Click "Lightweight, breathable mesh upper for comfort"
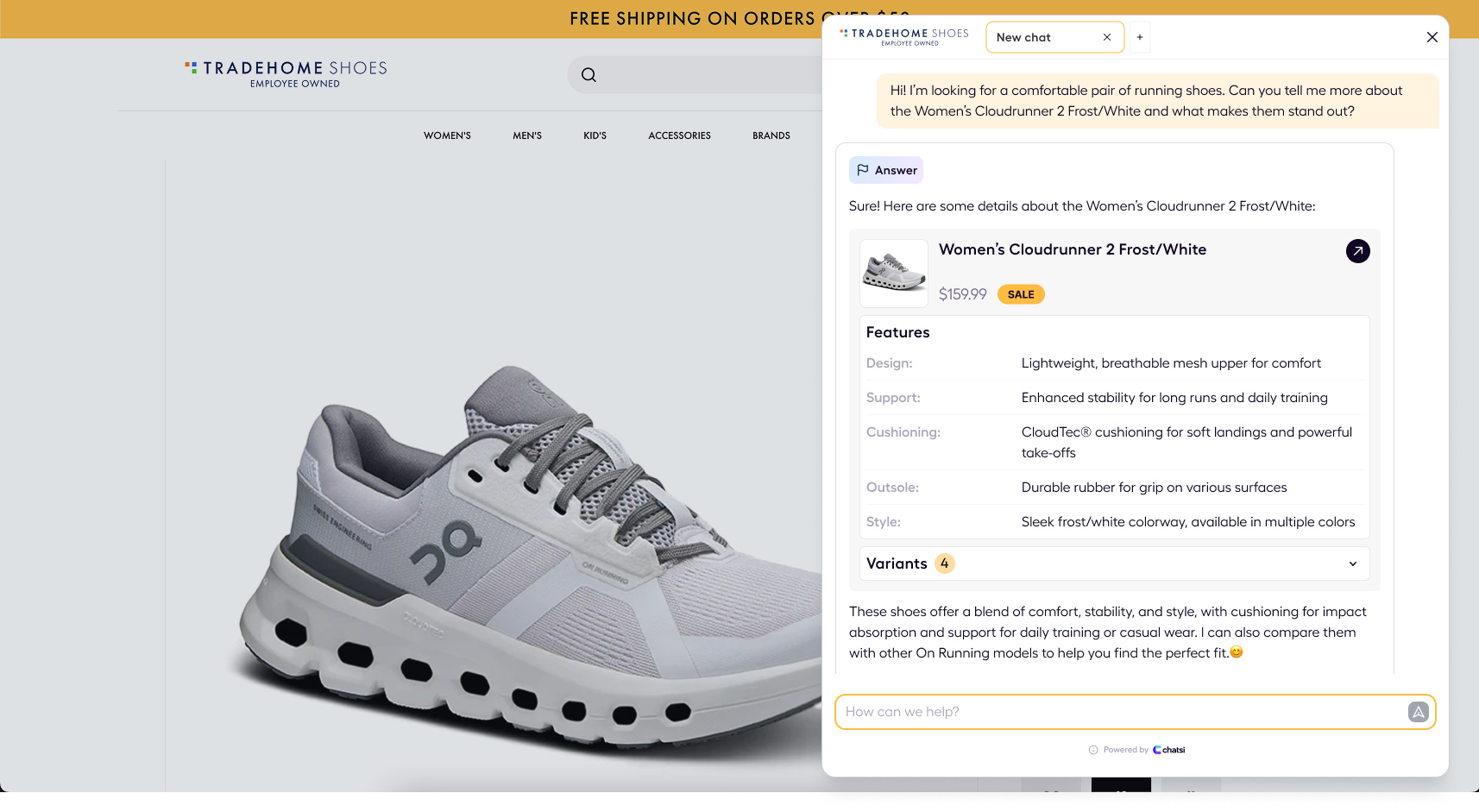 (1171, 363)
